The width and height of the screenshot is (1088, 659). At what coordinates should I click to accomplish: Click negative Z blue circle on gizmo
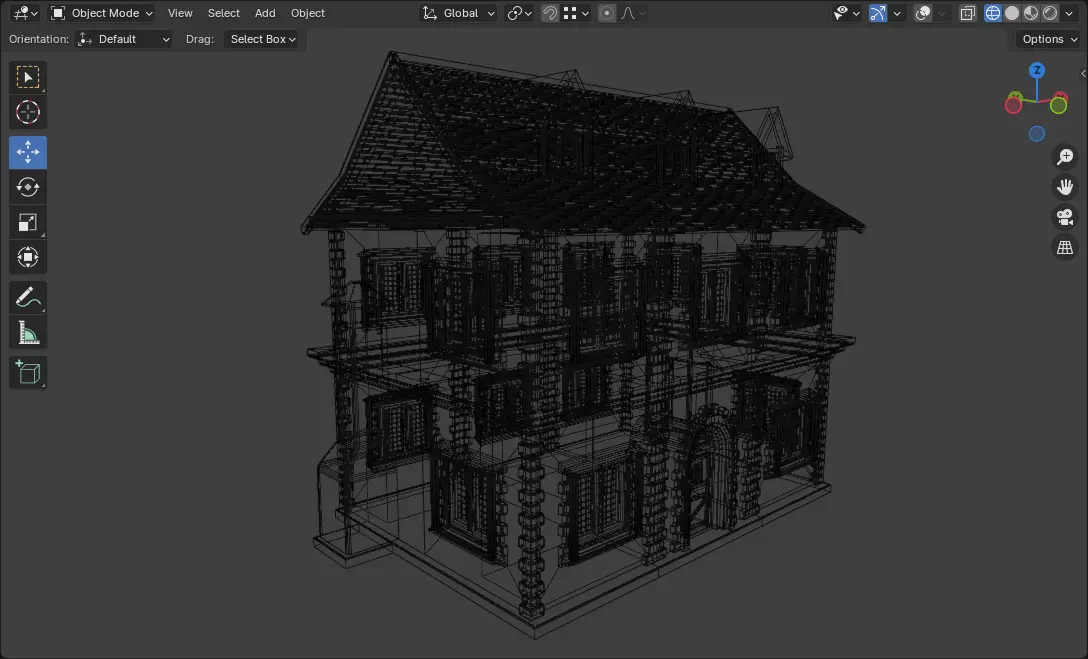point(1037,134)
